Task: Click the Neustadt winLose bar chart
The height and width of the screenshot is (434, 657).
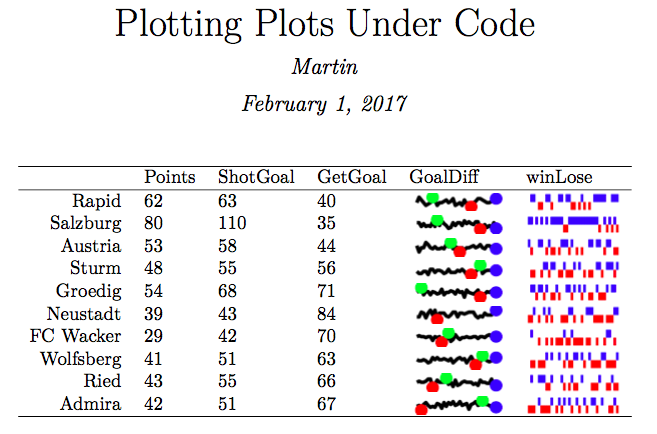Action: click(573, 315)
